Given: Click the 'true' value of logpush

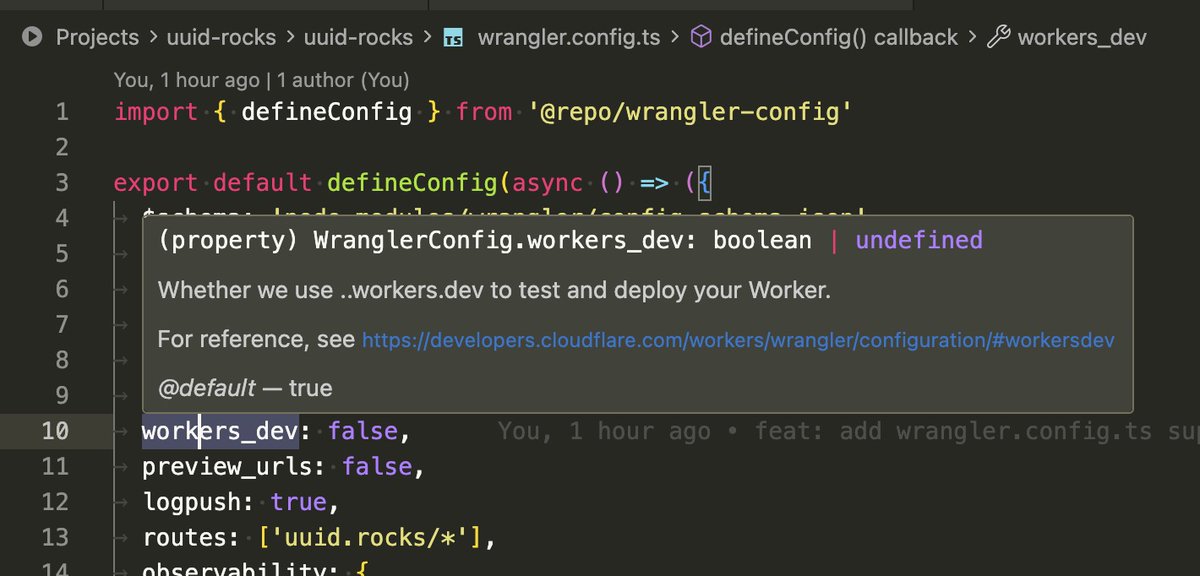Looking at the screenshot, I should pos(298,502).
